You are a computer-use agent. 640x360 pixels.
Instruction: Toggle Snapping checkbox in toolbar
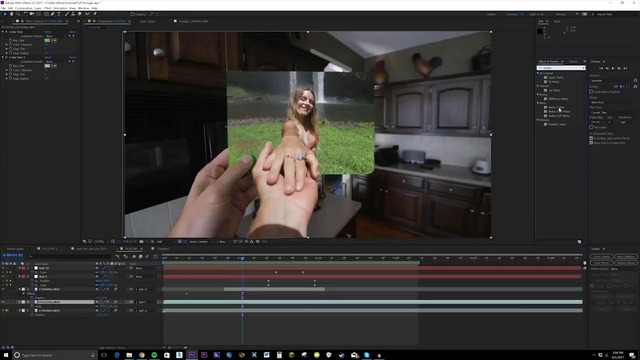(132, 14)
